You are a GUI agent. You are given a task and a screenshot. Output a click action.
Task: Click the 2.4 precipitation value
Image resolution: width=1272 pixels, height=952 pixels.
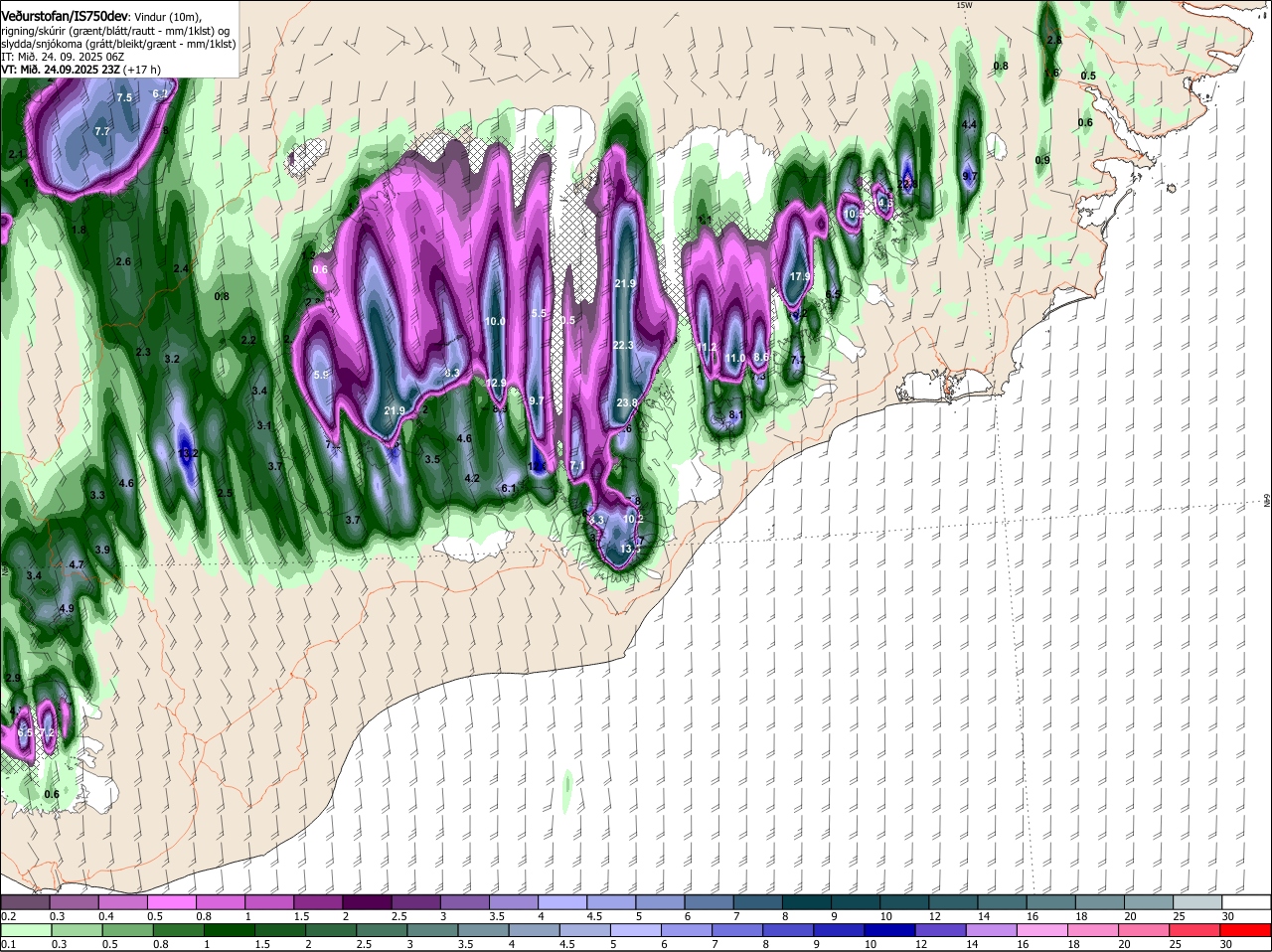(x=181, y=268)
